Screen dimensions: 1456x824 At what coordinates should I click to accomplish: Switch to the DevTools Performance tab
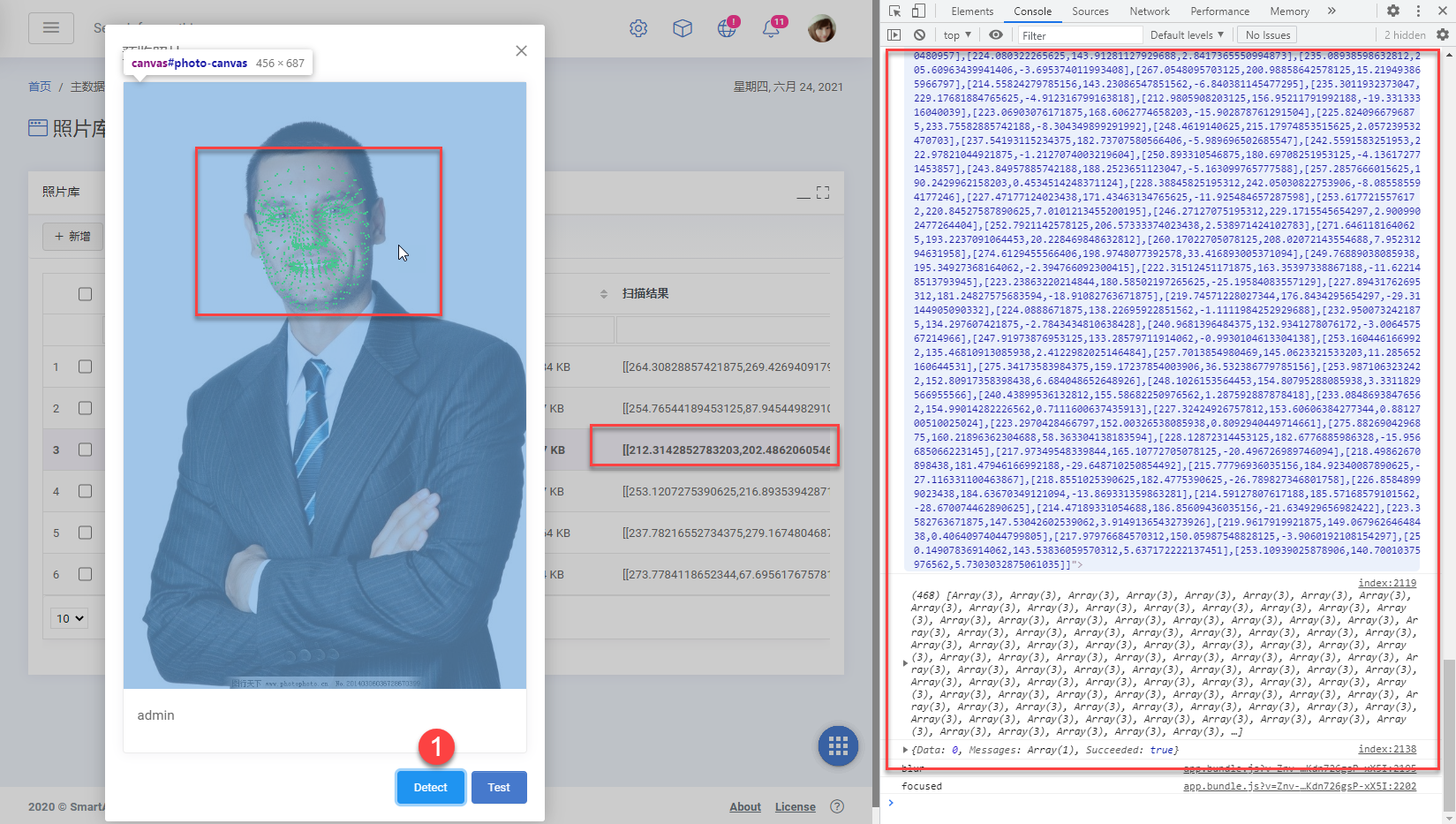1219,11
